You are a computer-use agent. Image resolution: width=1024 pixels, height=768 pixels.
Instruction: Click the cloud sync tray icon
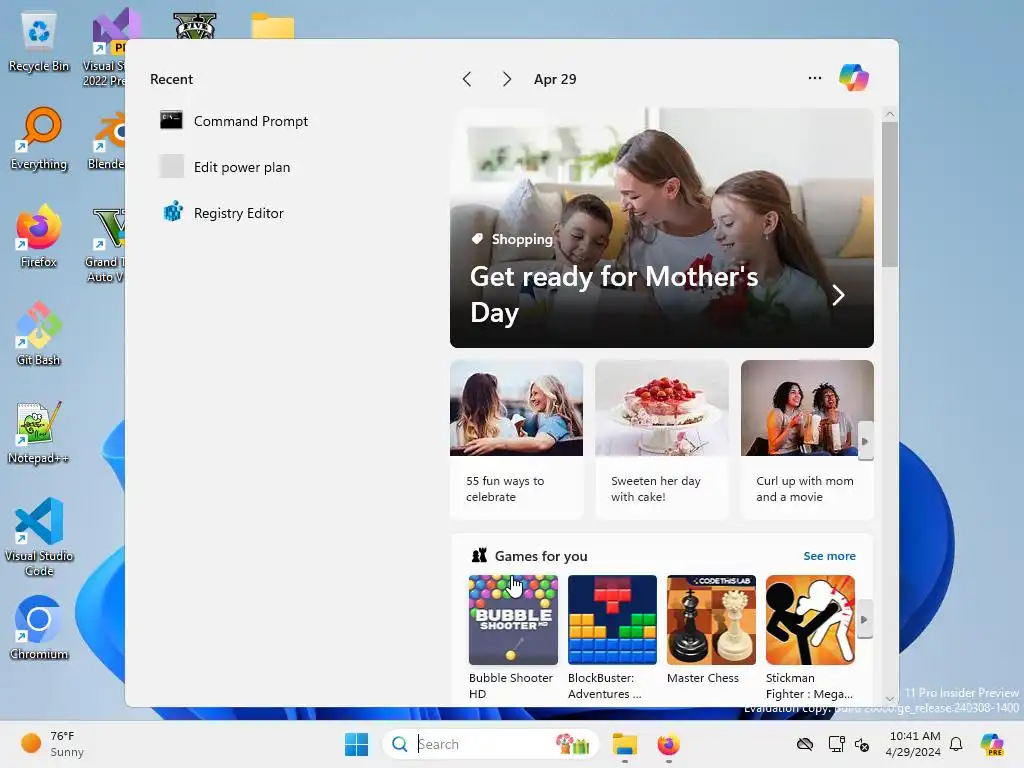805,744
